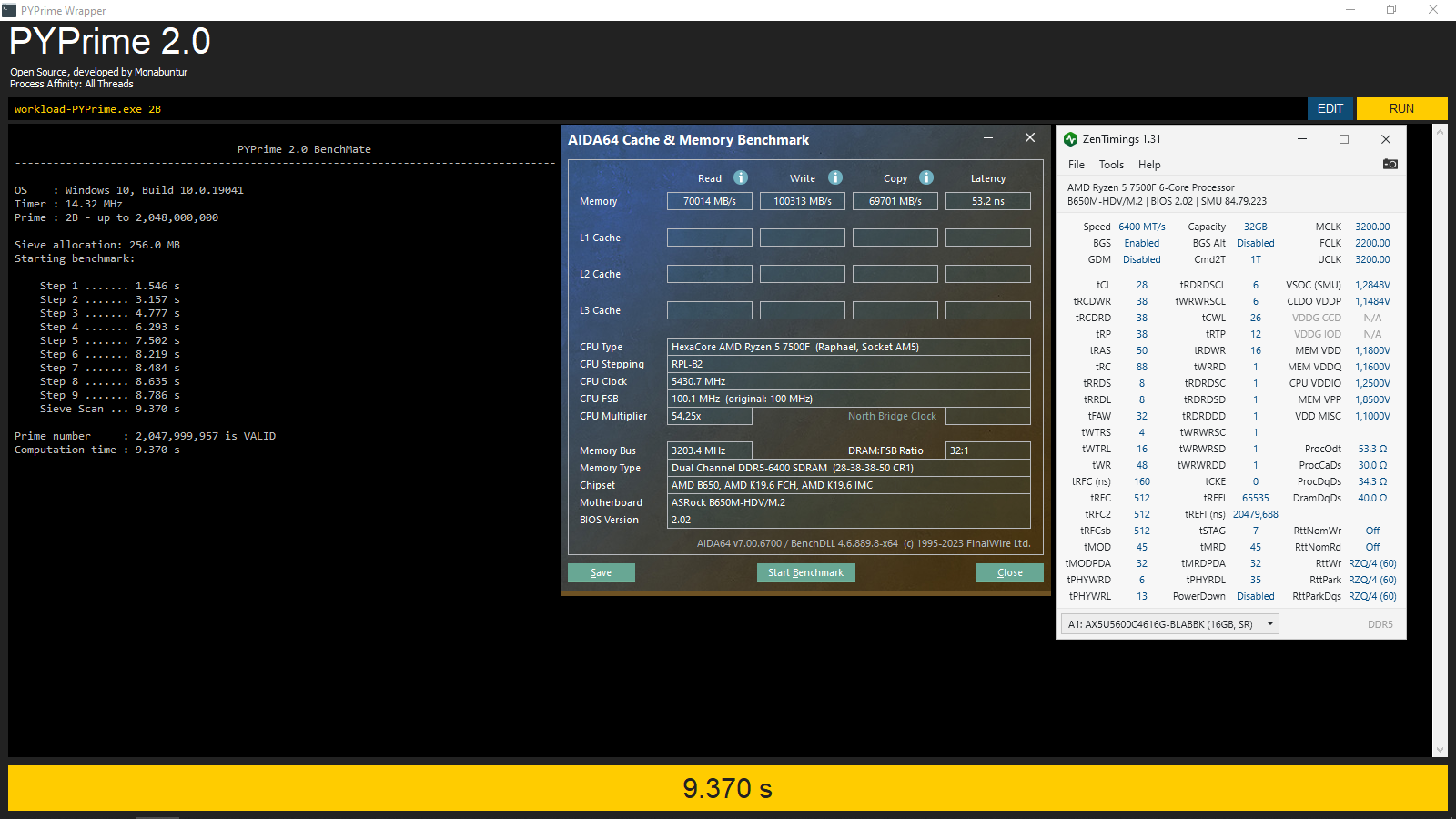Click the tRFC (ns) value 160
The height and width of the screenshot is (819, 1456).
pos(1142,481)
